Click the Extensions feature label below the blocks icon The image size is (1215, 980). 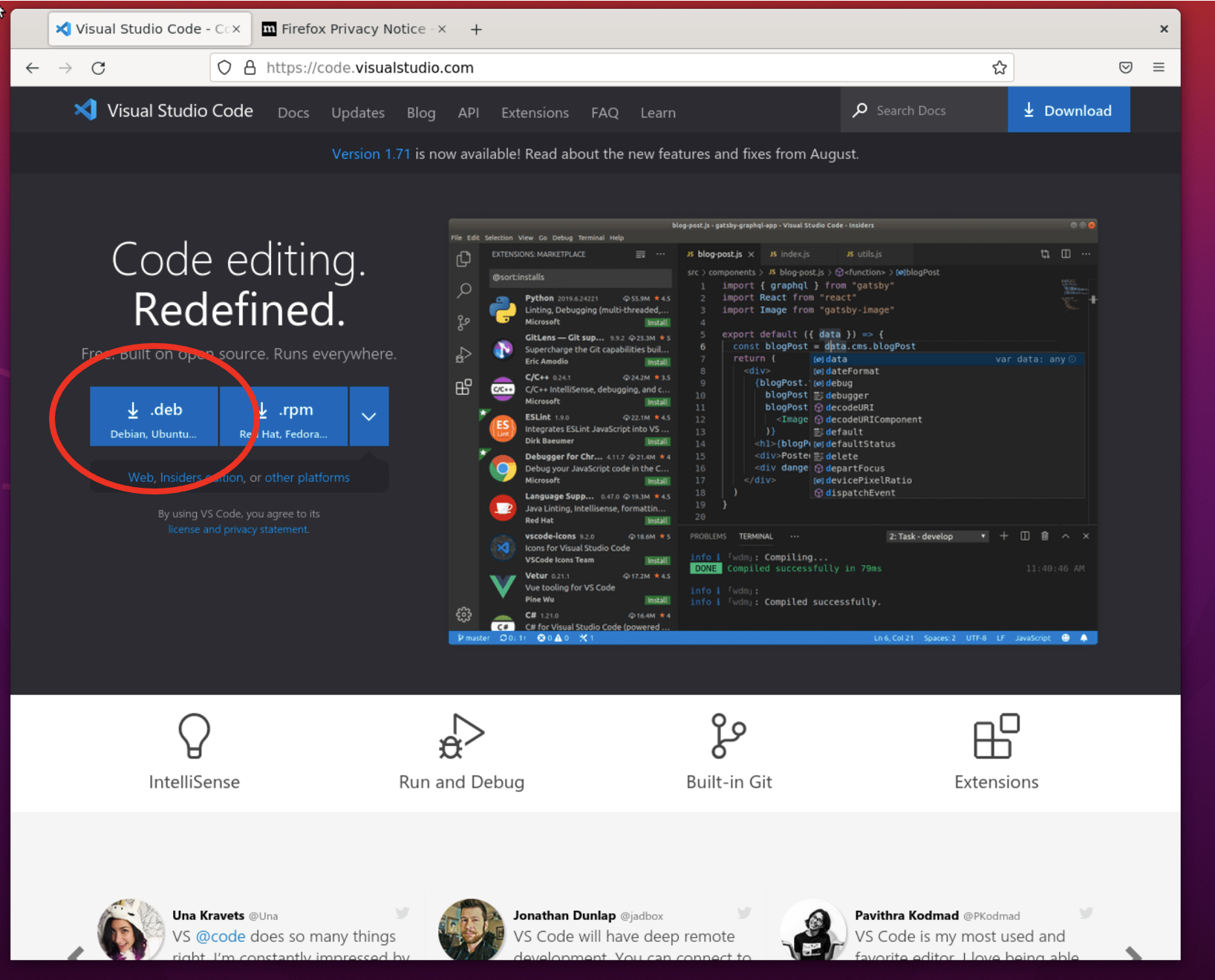tap(997, 782)
